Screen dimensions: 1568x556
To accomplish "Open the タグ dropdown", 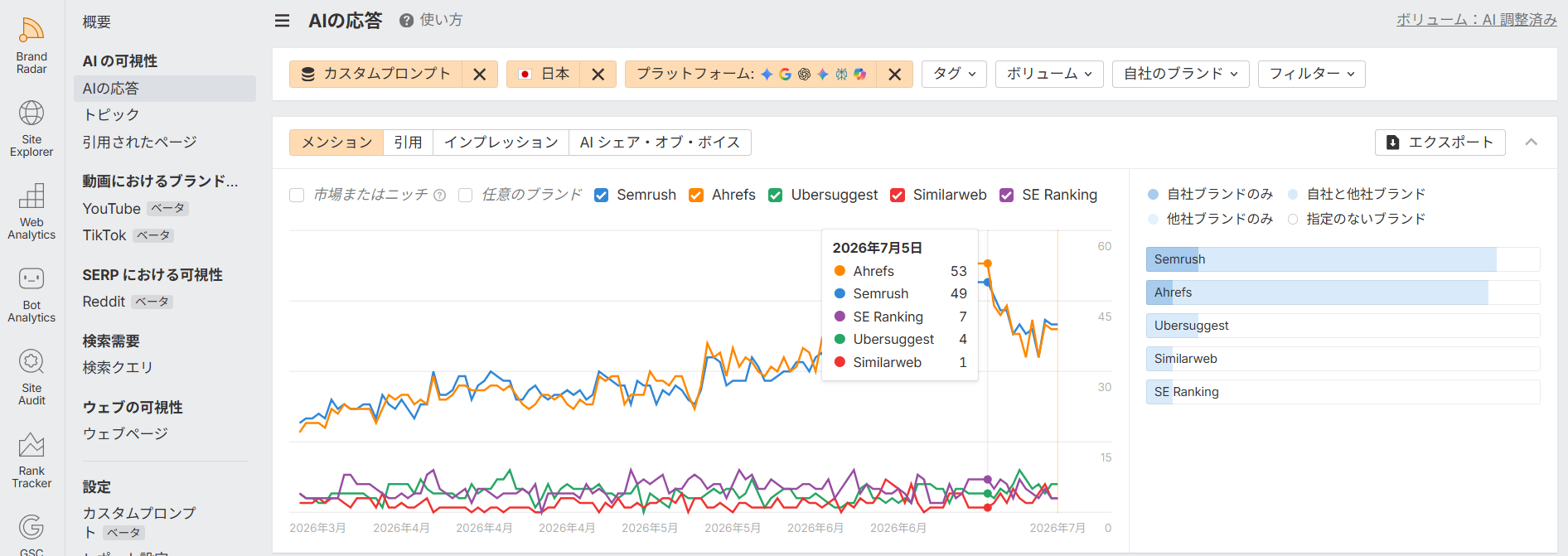I will coord(955,74).
